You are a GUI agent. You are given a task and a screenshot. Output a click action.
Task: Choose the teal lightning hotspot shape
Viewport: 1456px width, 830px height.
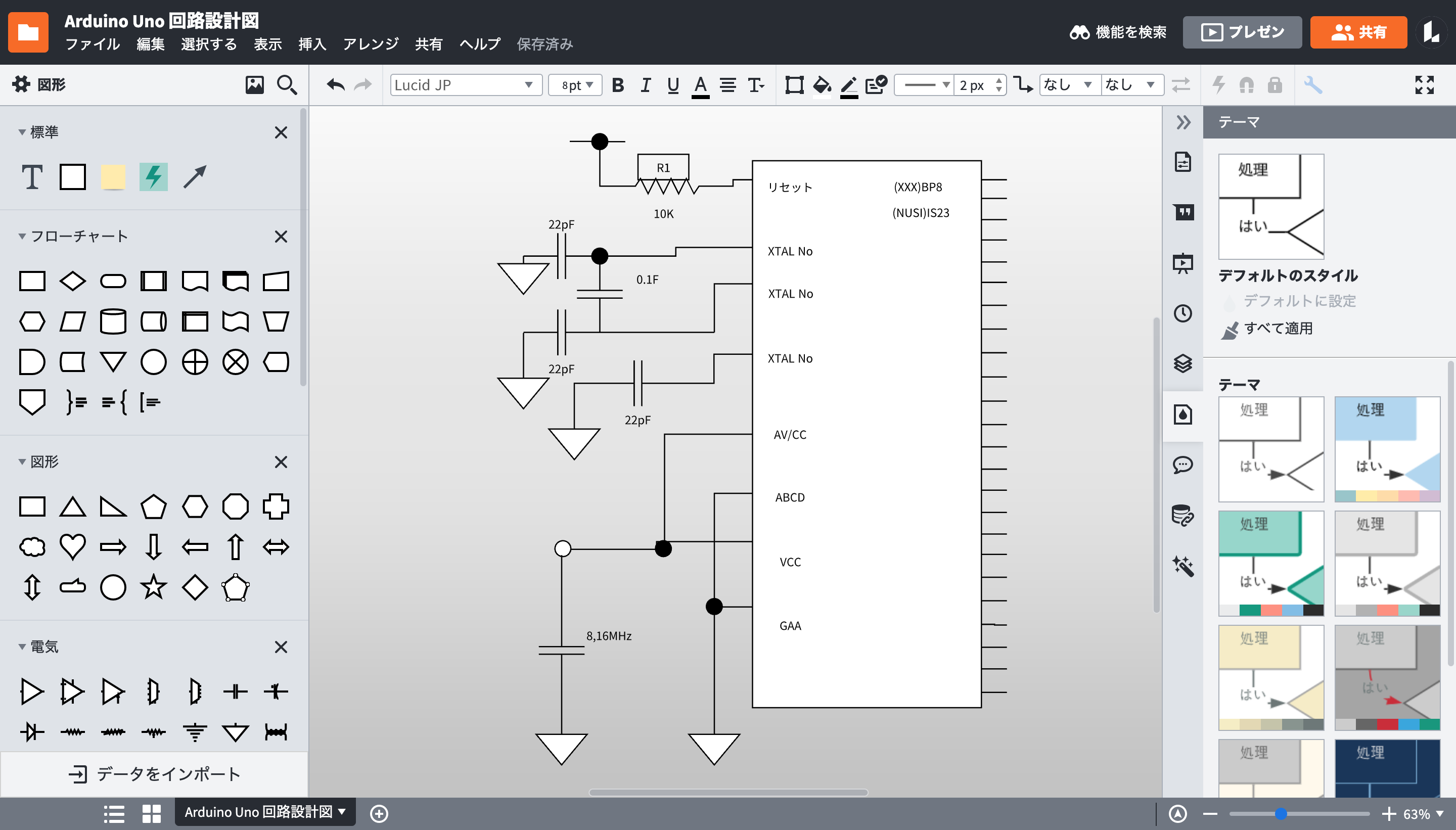click(153, 177)
